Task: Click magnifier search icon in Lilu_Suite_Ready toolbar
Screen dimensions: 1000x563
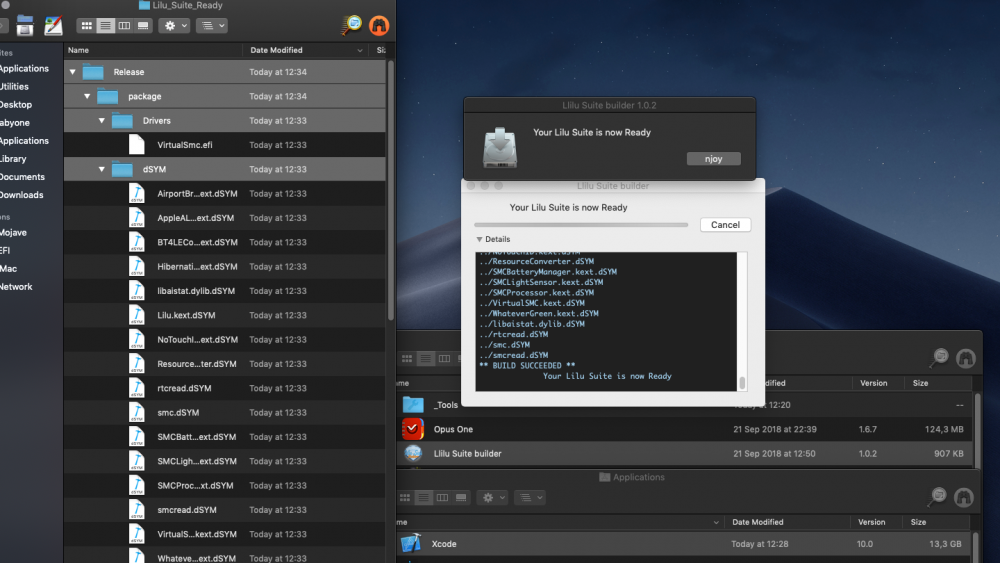Action: [x=351, y=25]
